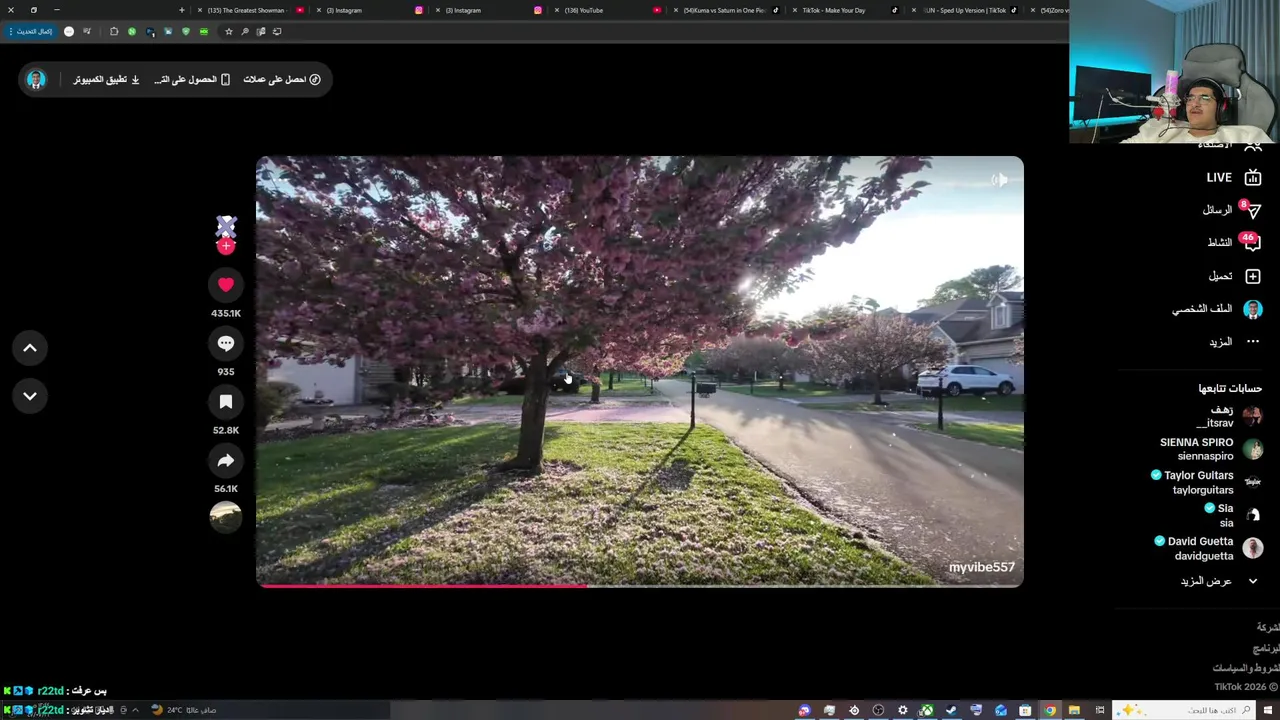Open followed account itsrav__
The height and width of the screenshot is (720, 1280).
click(x=1229, y=416)
